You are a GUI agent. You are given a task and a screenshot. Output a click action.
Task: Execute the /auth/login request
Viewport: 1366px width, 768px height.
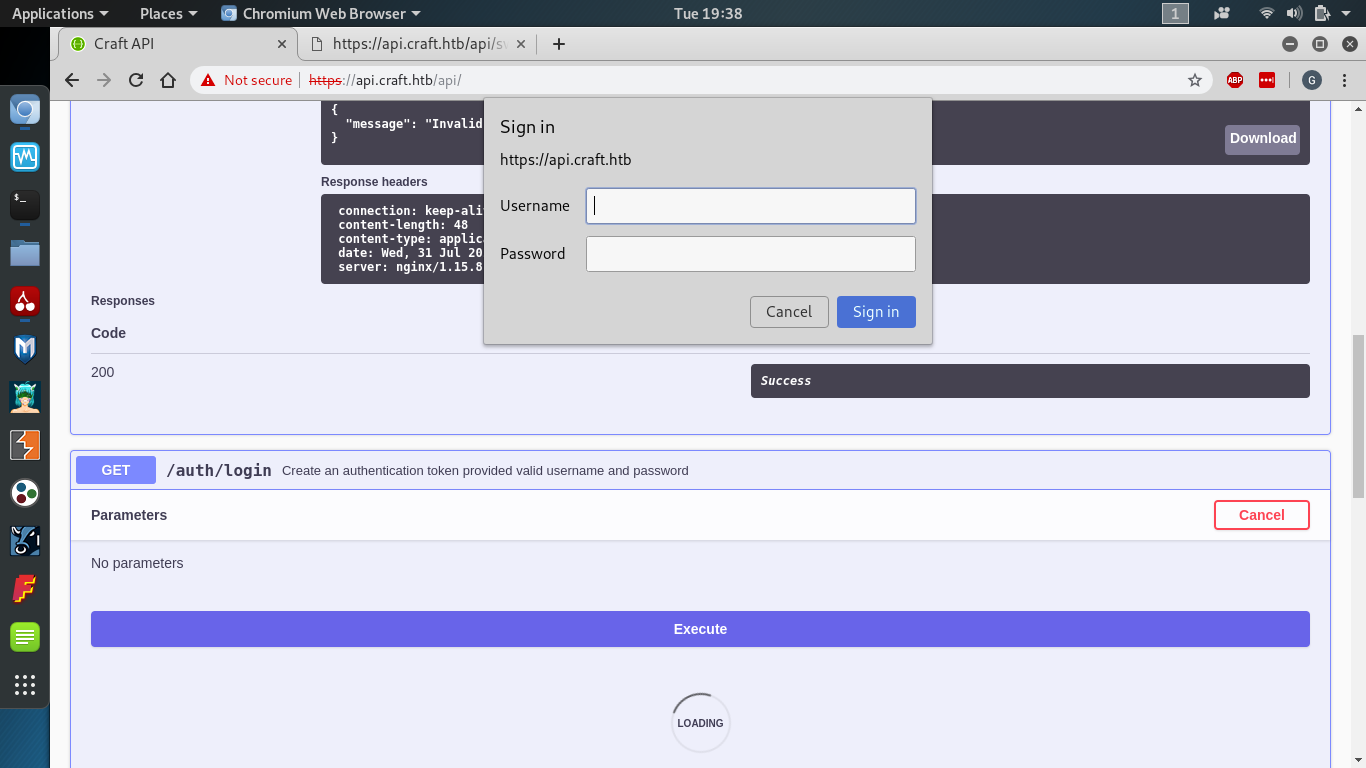[700, 629]
